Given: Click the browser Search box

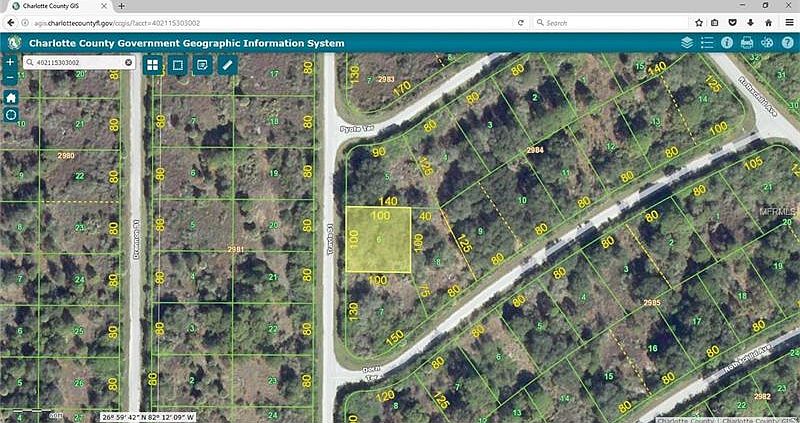Looking at the screenshot, I should 610,23.
